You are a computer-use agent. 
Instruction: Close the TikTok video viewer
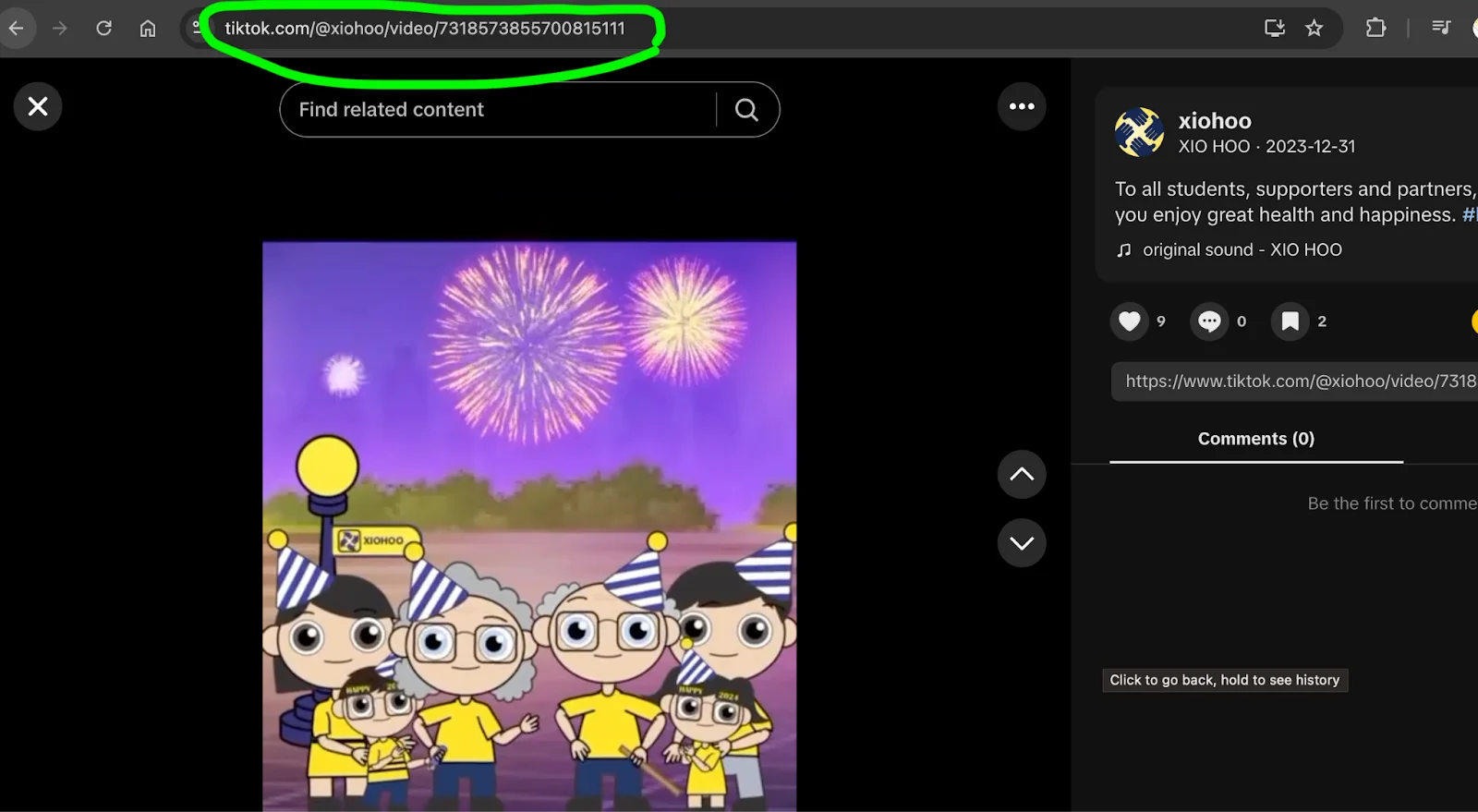(x=38, y=106)
